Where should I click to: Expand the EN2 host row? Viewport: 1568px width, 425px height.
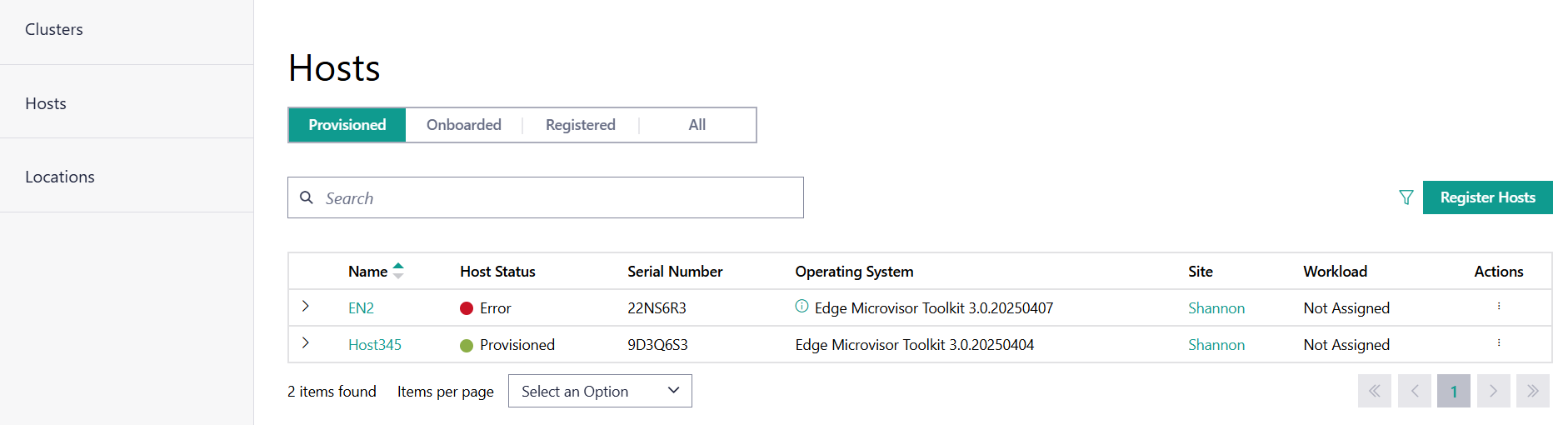tap(306, 307)
